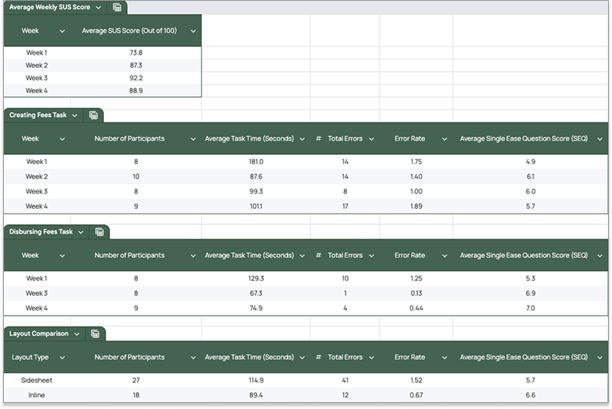Viewport: 612px width, 409px height.
Task: Open Number of Participants dropdown in Layout Comparison table
Action: click(x=193, y=357)
